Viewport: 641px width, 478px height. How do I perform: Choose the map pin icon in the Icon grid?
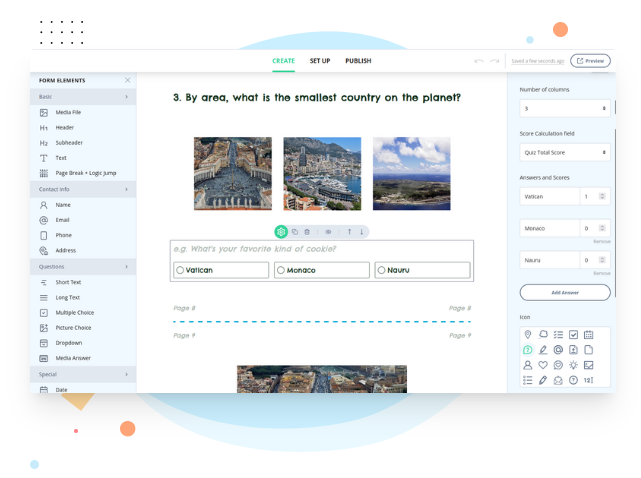tap(528, 334)
